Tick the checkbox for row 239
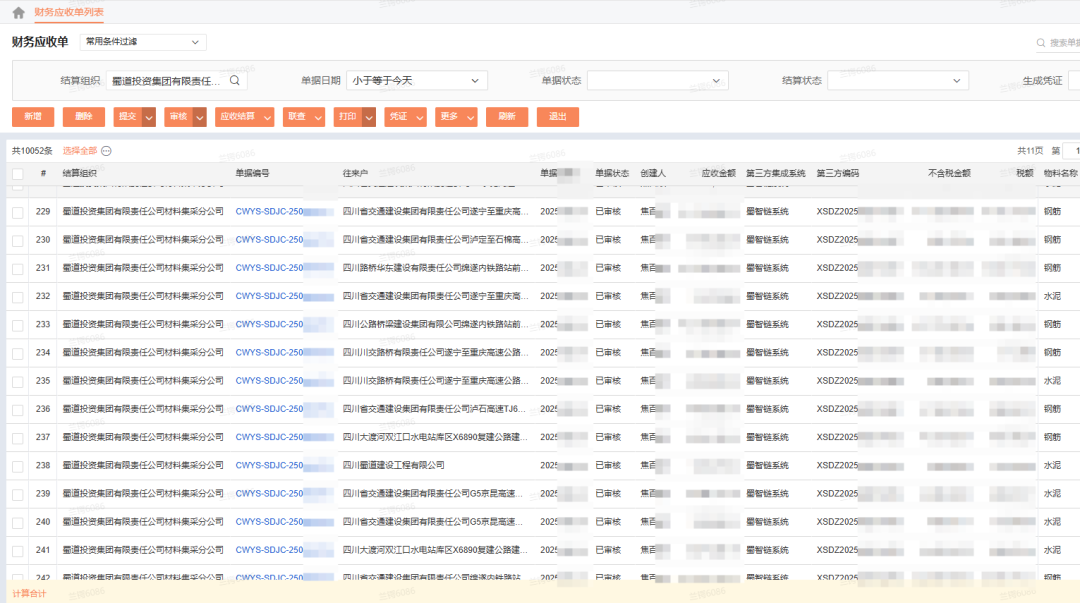Image resolution: width=1080 pixels, height=603 pixels. (x=18, y=495)
